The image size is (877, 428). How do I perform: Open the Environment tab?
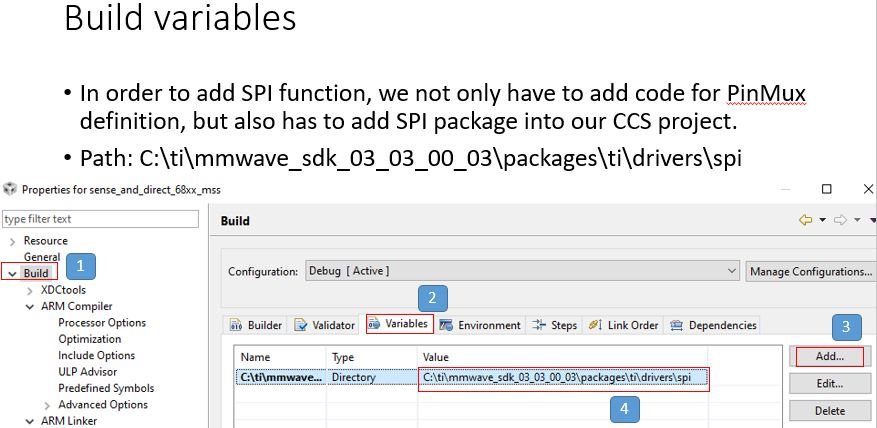pyautogui.click(x=480, y=325)
